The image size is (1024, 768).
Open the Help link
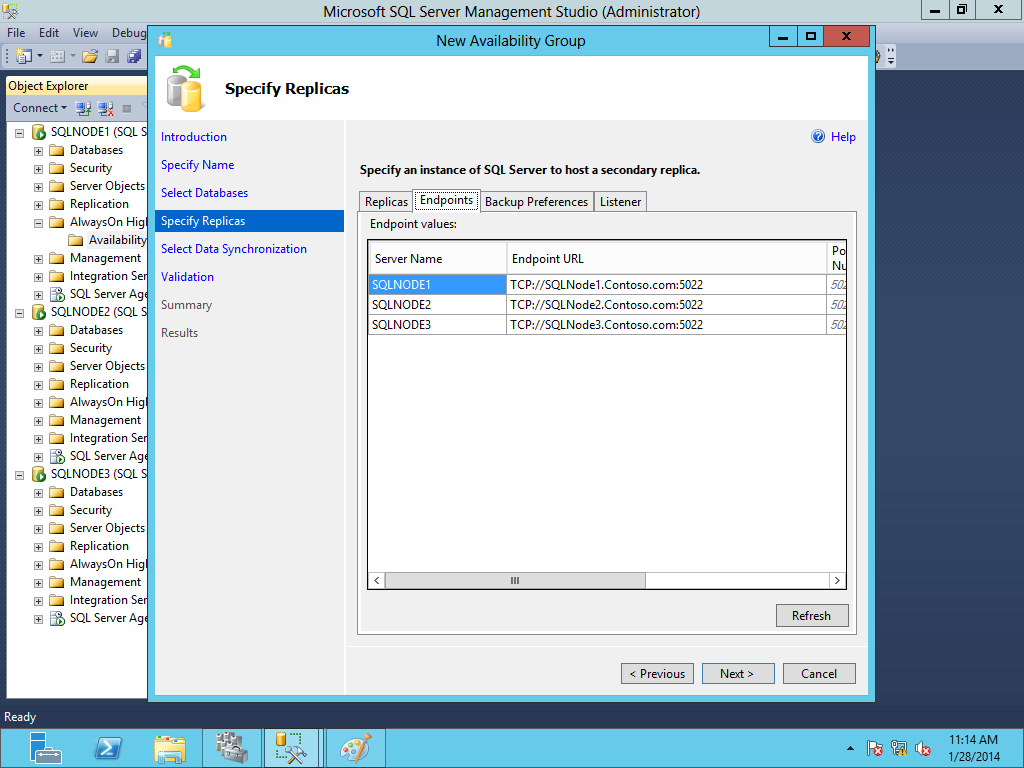tap(843, 136)
